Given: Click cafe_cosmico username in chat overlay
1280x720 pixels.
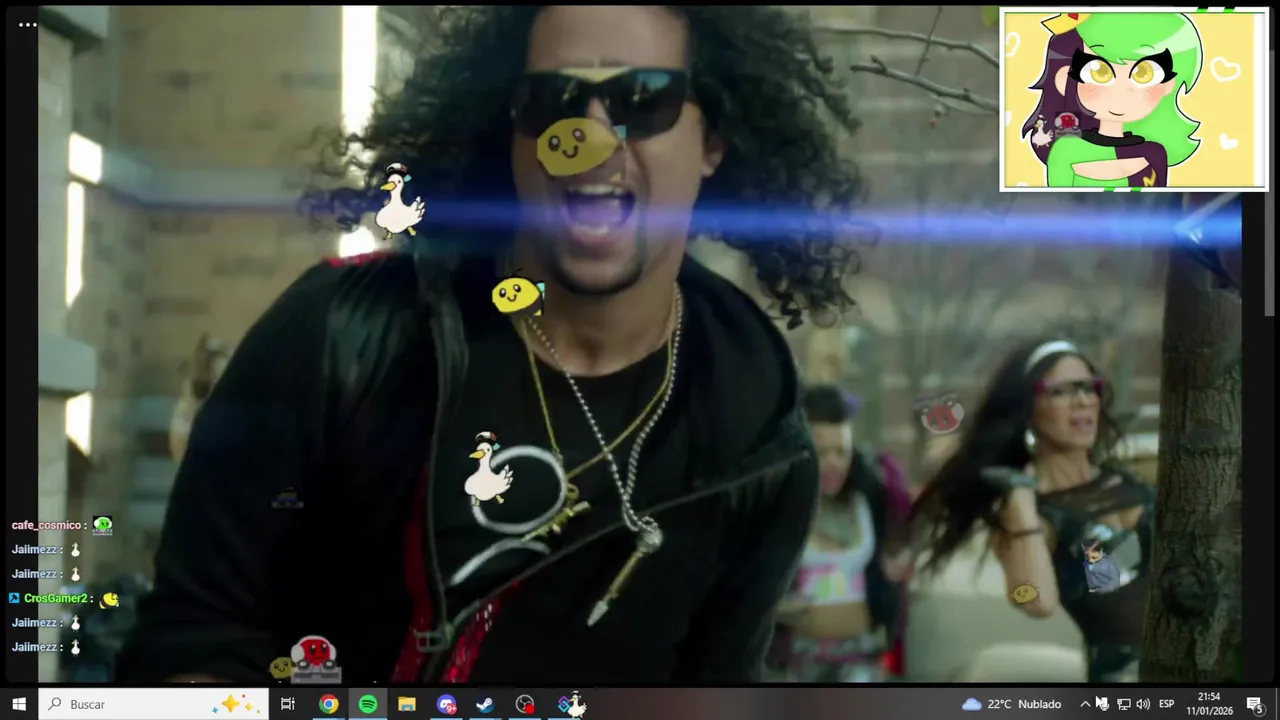Looking at the screenshot, I should click(x=46, y=525).
